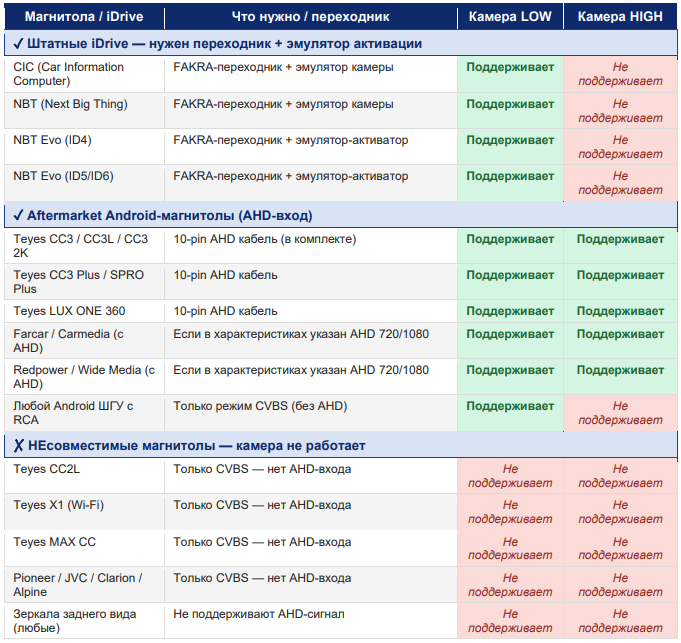Click Камера HIGH Поддерживает in Redpower / Wide Media row

coord(621,377)
